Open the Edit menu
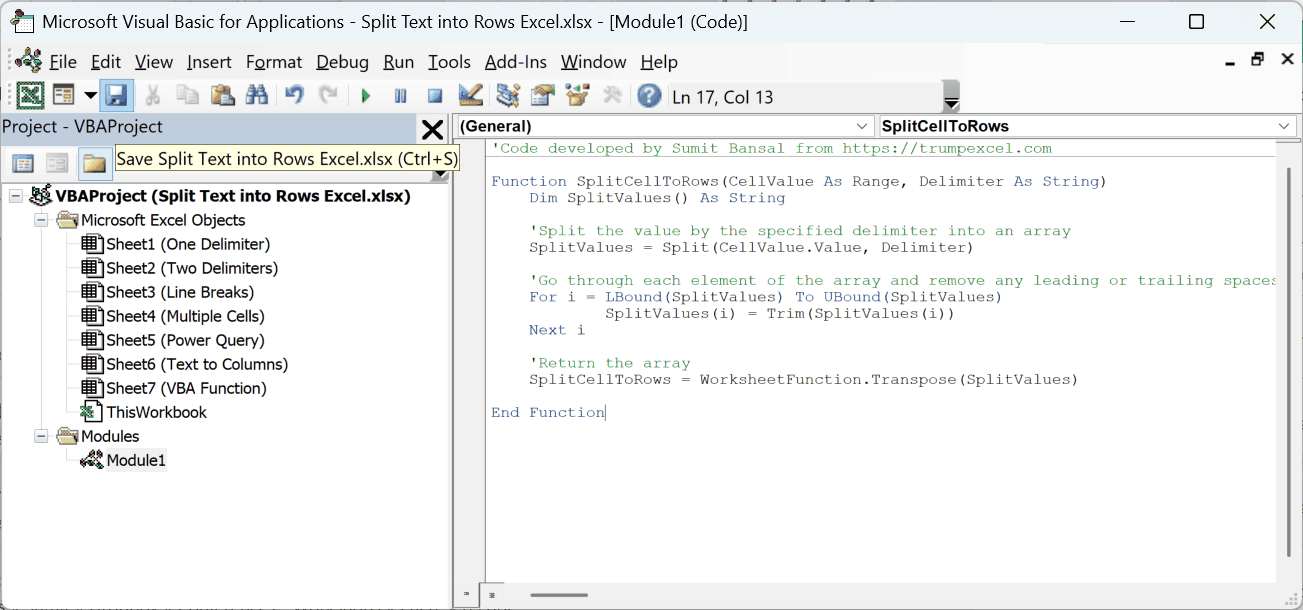Screen dimensions: 1303x610 click(x=106, y=62)
